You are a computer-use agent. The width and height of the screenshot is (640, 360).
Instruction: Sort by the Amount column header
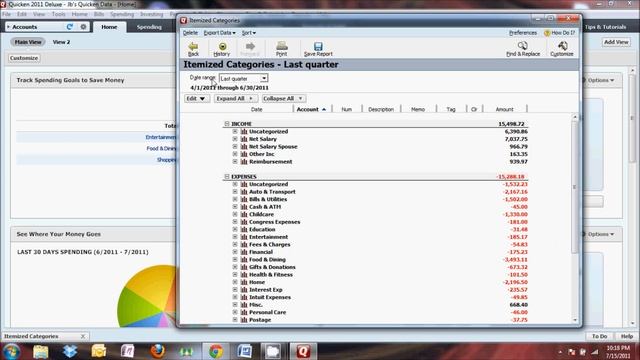tap(504, 109)
